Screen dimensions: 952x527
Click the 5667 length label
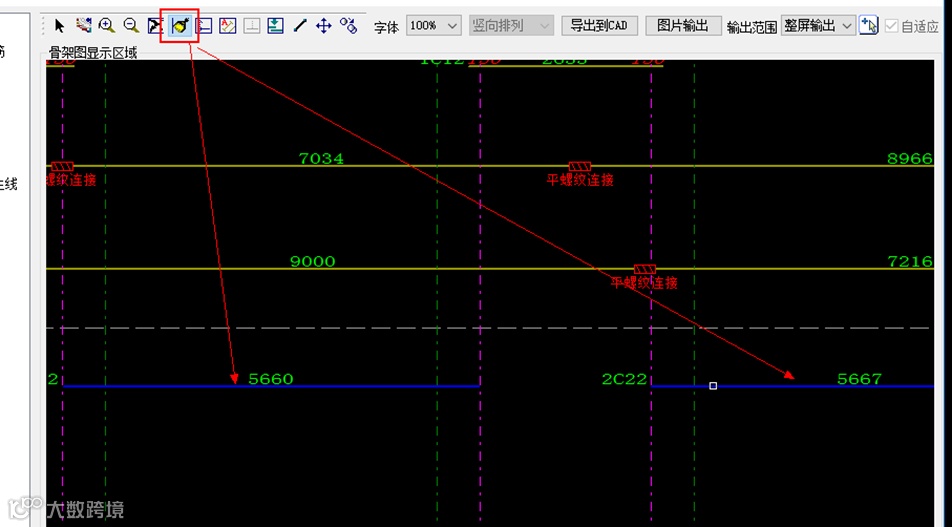(x=859, y=379)
